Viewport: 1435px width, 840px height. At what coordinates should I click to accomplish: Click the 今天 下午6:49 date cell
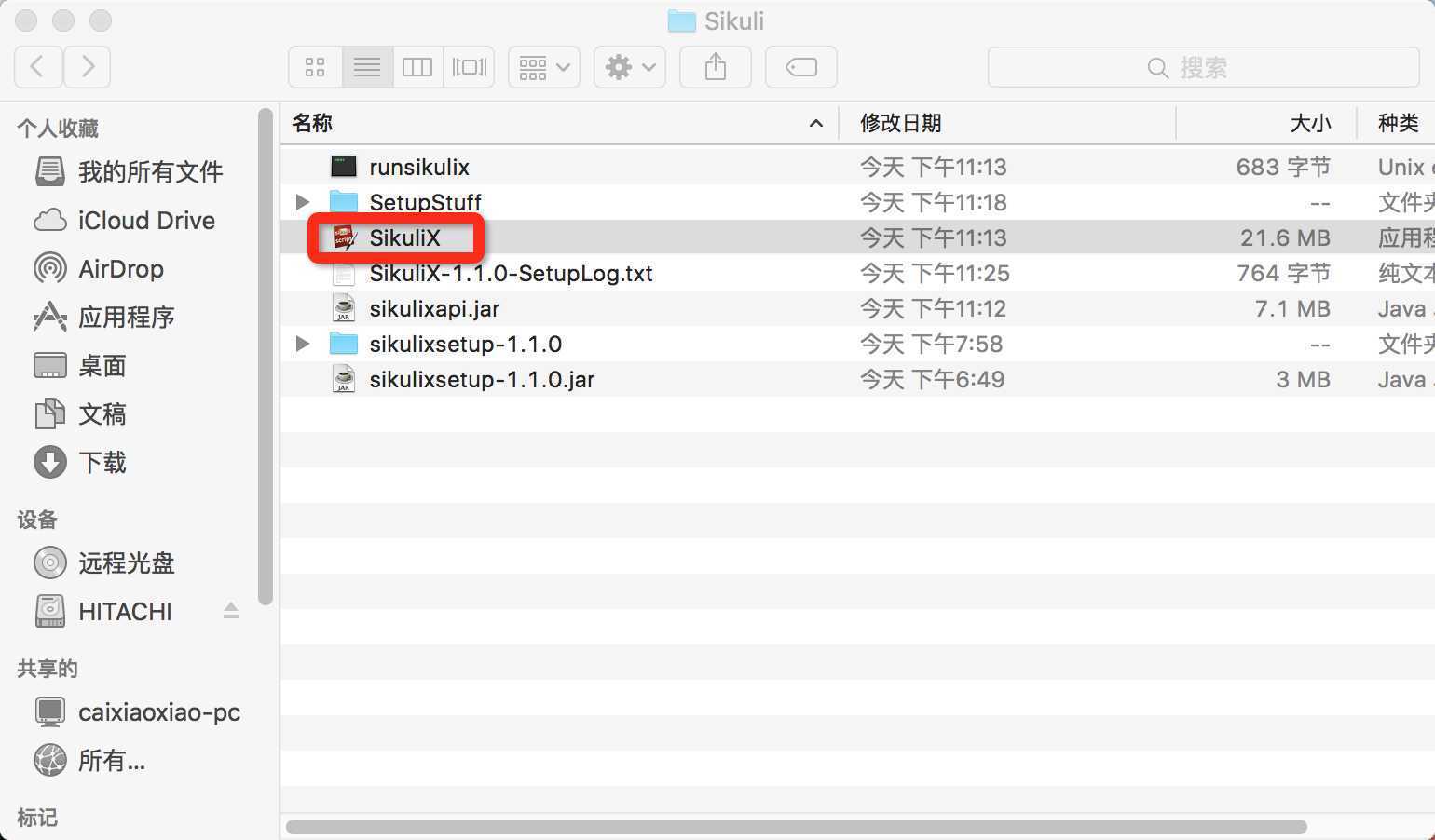(931, 379)
